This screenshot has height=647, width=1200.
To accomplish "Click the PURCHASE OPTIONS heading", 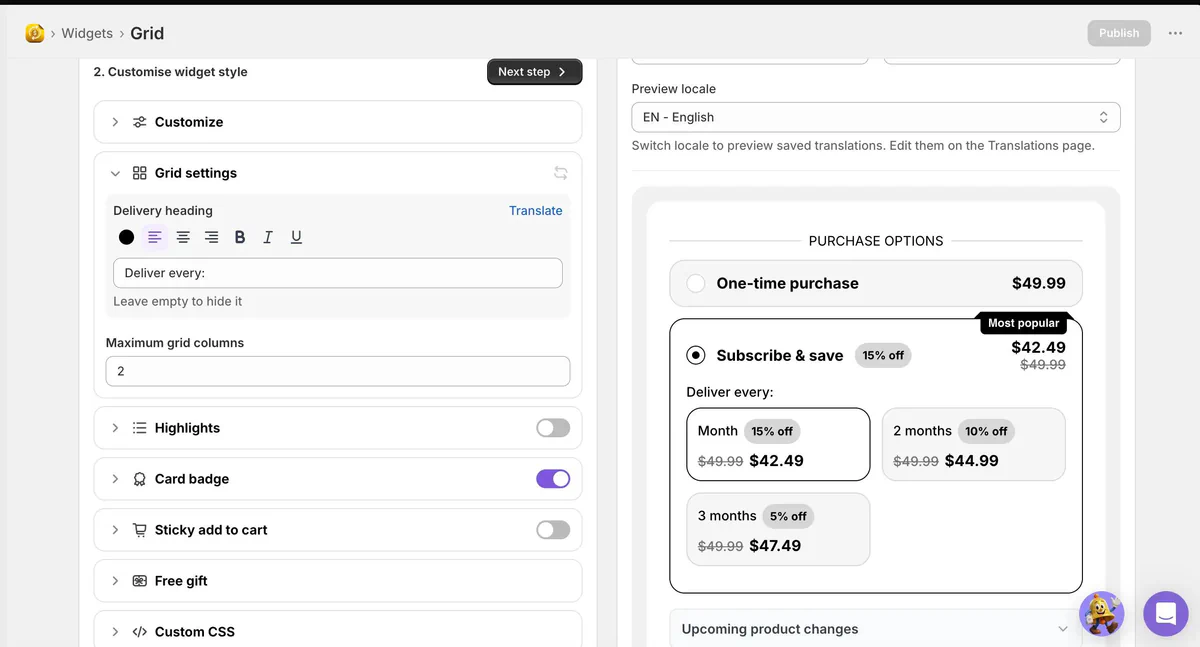I will click(876, 241).
